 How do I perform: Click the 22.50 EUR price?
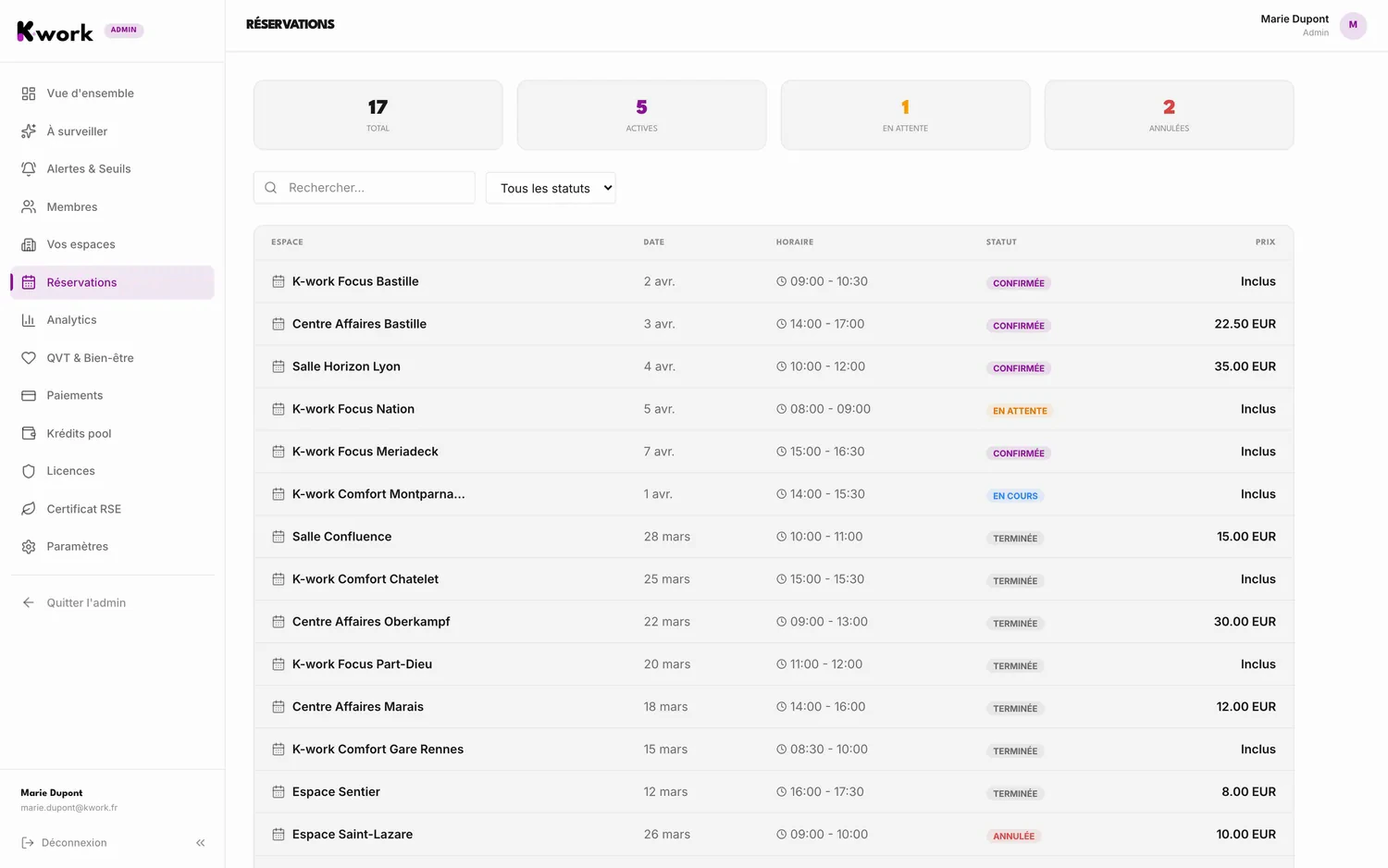point(1245,324)
